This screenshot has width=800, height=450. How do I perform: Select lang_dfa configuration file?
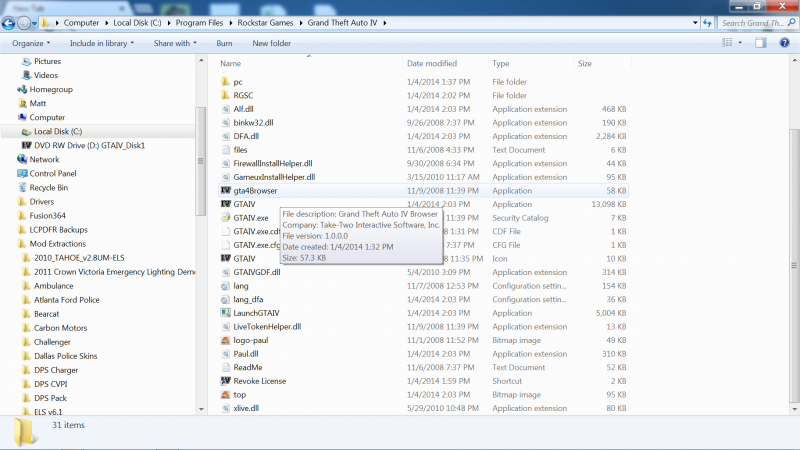pyautogui.click(x=248, y=299)
